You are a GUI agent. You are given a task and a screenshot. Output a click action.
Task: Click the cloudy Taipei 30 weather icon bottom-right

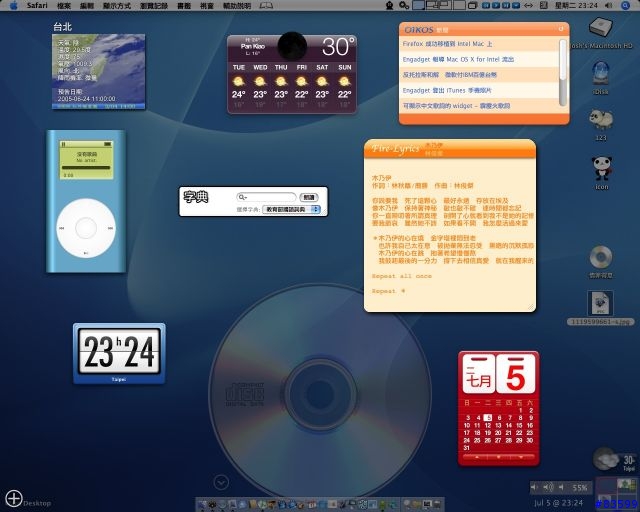click(606, 458)
